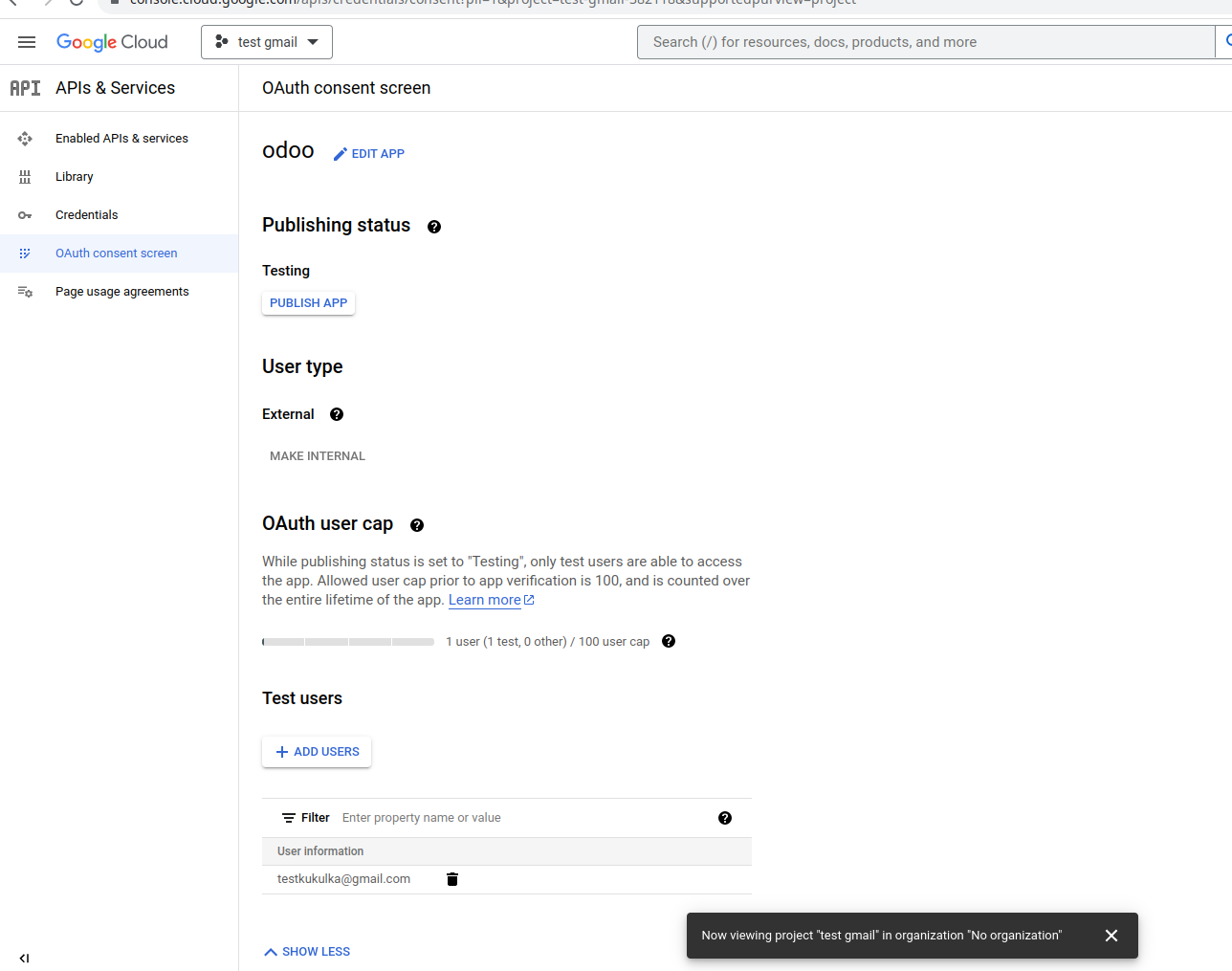Open Enabled APIs & services page
Screen dimensions: 1232x971
tap(121, 139)
